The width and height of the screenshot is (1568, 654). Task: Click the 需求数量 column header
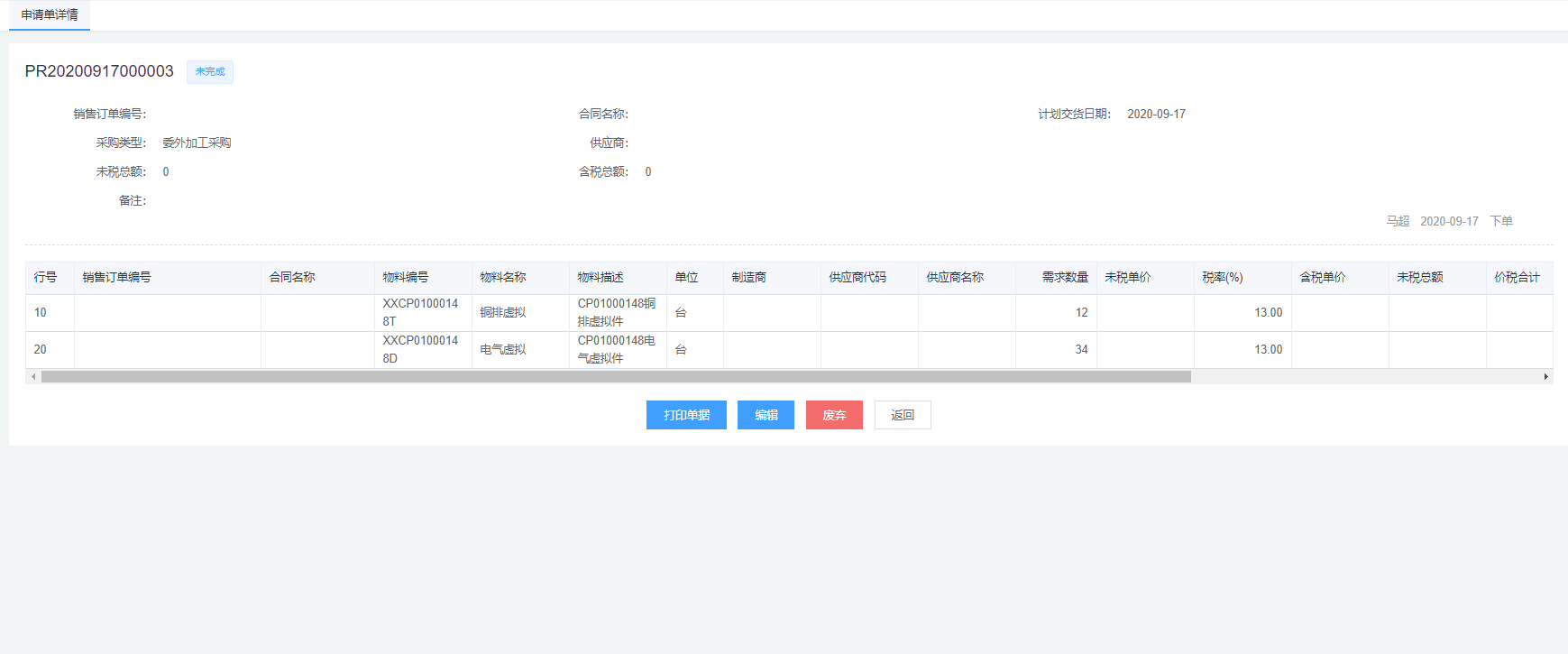coord(1065,278)
